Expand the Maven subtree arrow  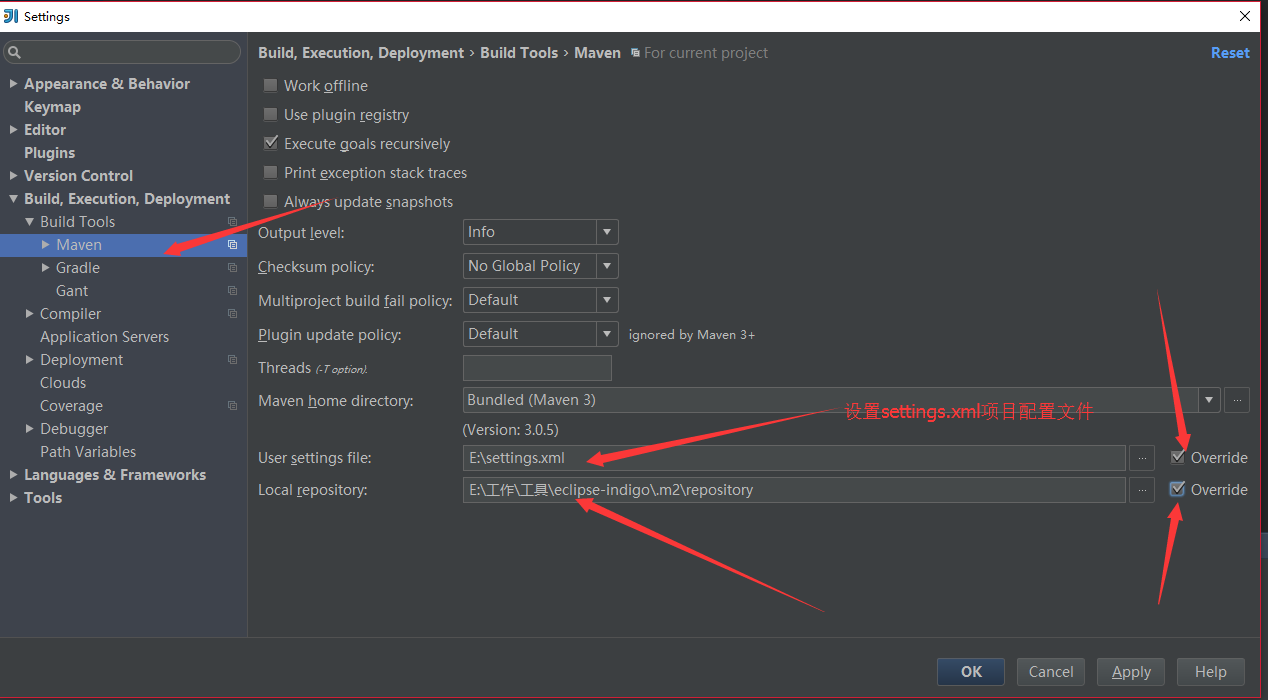45,245
